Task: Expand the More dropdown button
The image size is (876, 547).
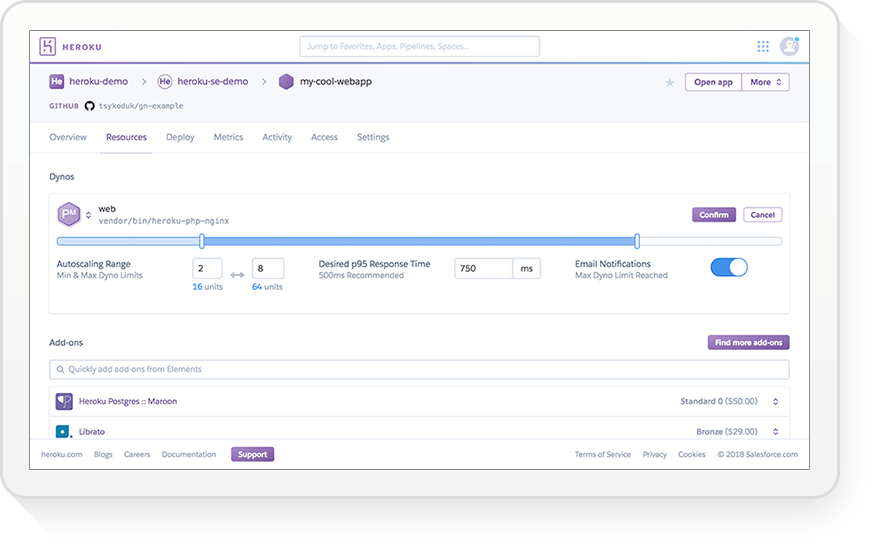Action: [765, 82]
